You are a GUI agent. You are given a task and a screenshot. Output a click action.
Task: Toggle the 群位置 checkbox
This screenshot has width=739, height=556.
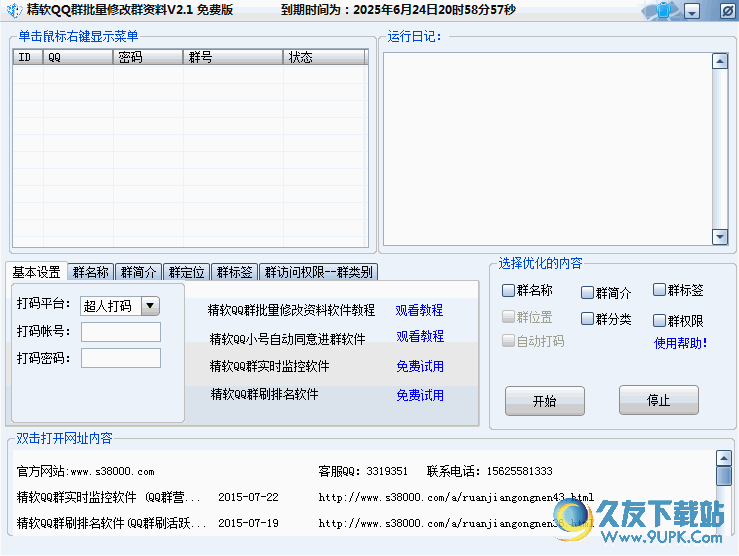pyautogui.click(x=508, y=317)
